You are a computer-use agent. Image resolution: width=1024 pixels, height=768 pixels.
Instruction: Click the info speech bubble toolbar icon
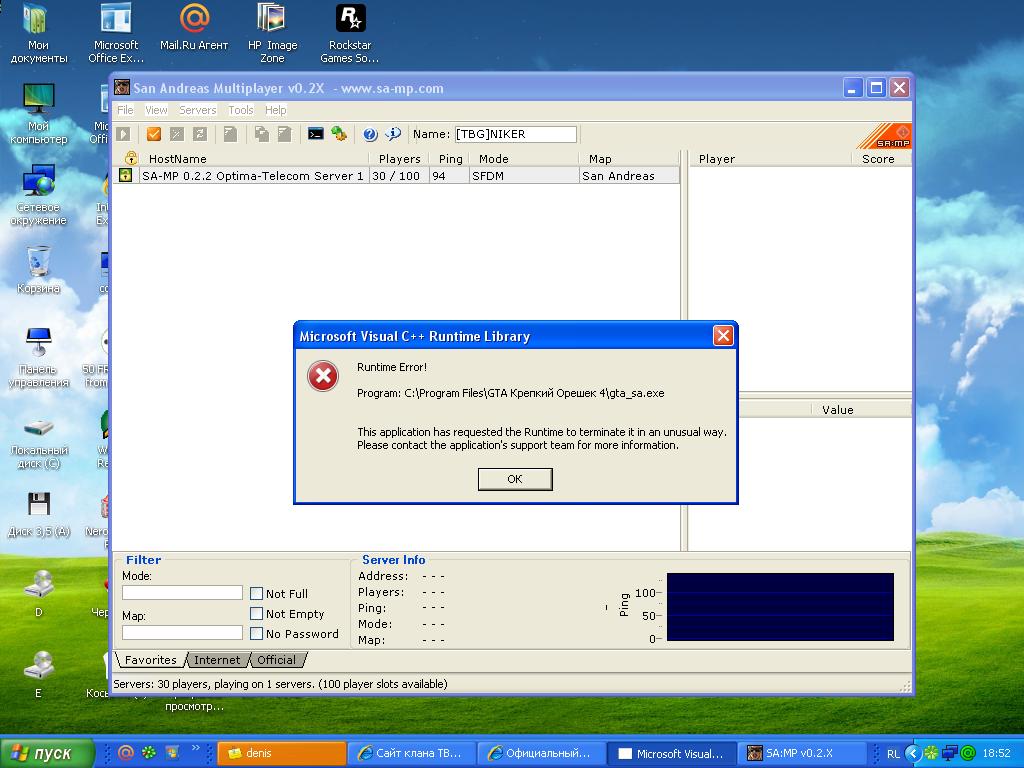tap(393, 134)
